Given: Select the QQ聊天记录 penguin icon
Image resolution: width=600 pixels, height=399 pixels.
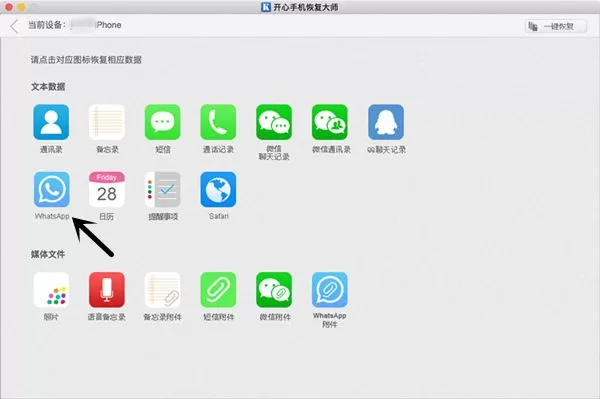Looking at the screenshot, I should click(x=386, y=122).
